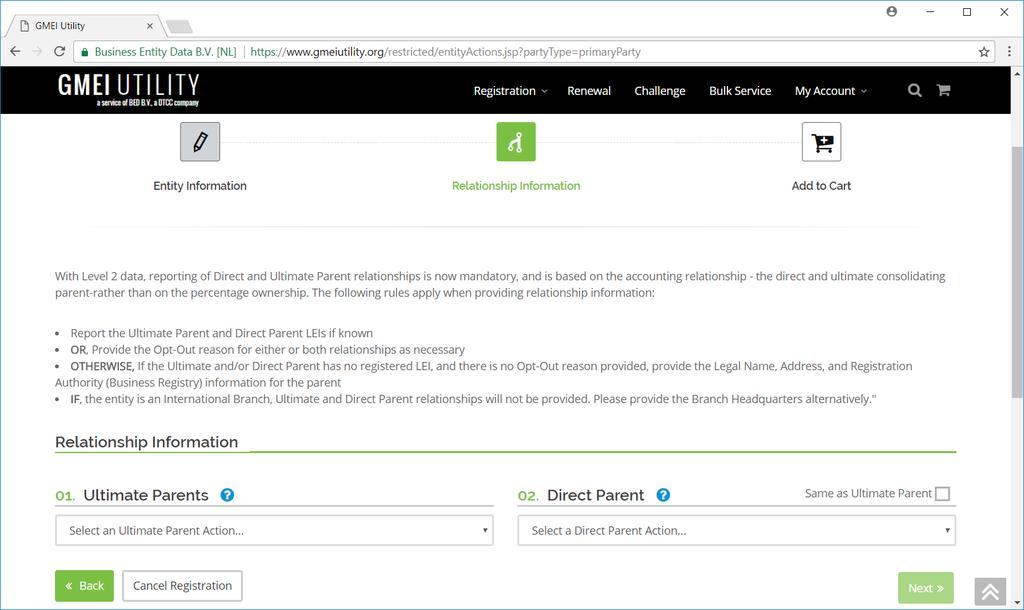Click the Next button
This screenshot has width=1024, height=610.
point(925,588)
